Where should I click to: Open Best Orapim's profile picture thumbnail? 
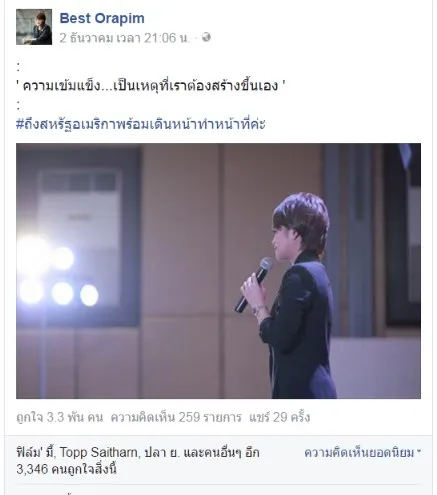[x=34, y=27]
